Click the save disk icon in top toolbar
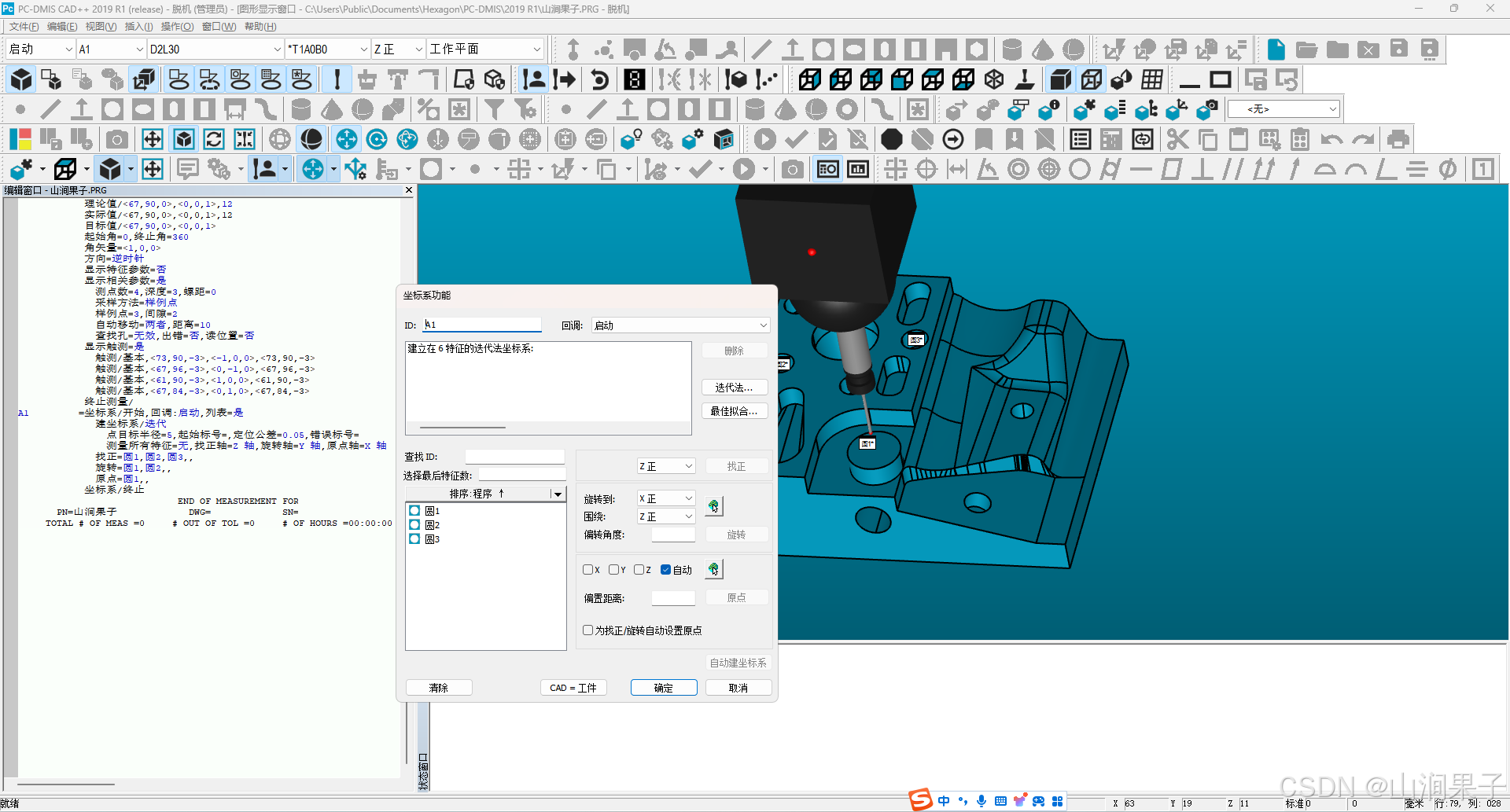This screenshot has width=1510, height=812. [1399, 50]
